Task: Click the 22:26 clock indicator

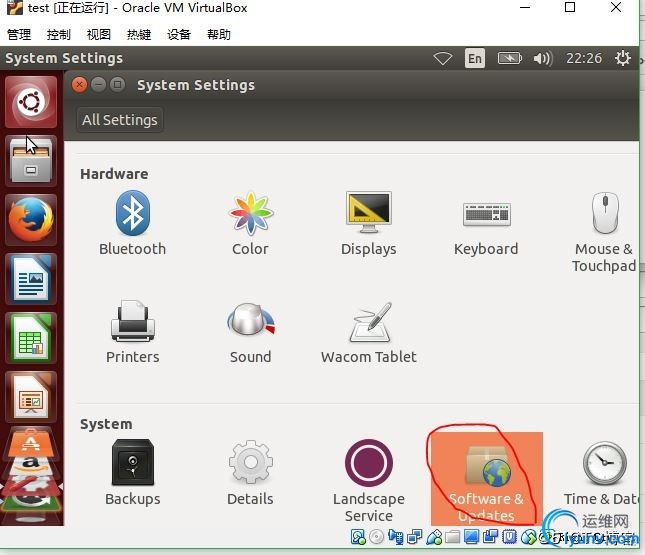Action: pos(584,58)
